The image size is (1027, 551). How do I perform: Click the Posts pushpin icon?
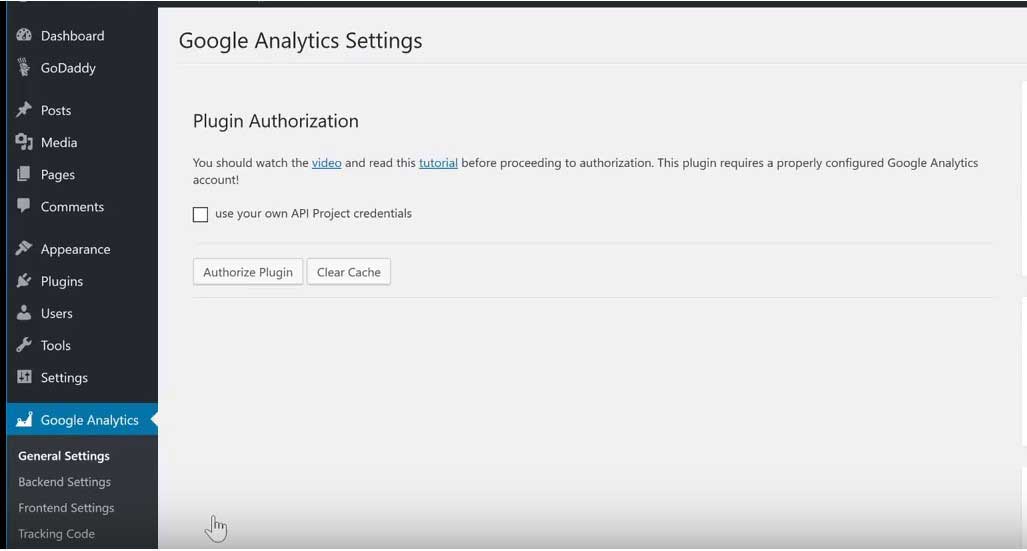pos(24,110)
